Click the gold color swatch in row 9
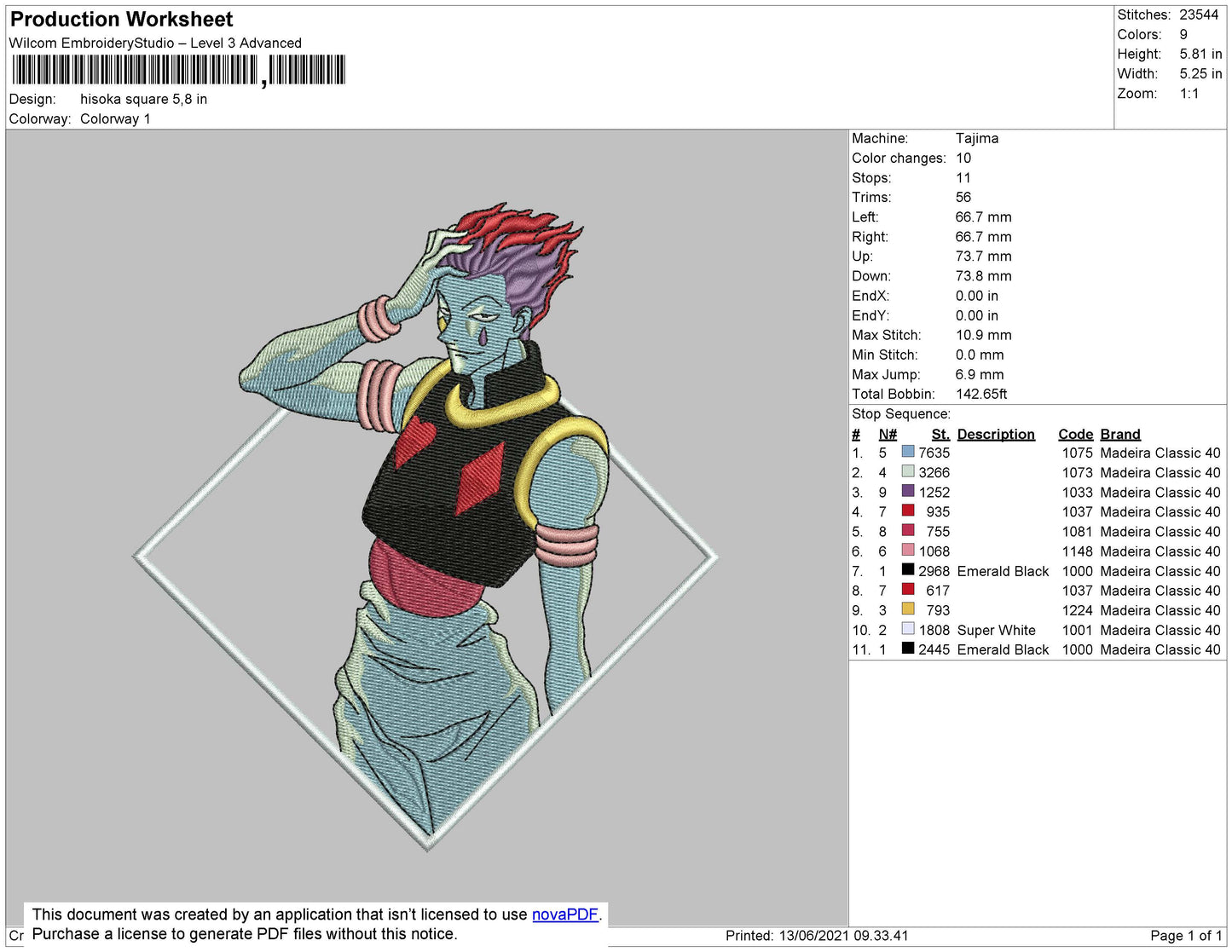This screenshot has height=952, width=1232. click(x=908, y=609)
